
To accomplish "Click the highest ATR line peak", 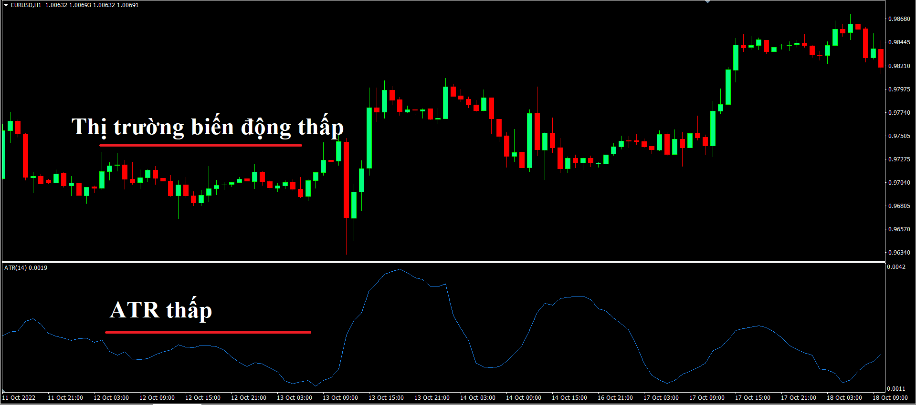I will [399, 269].
